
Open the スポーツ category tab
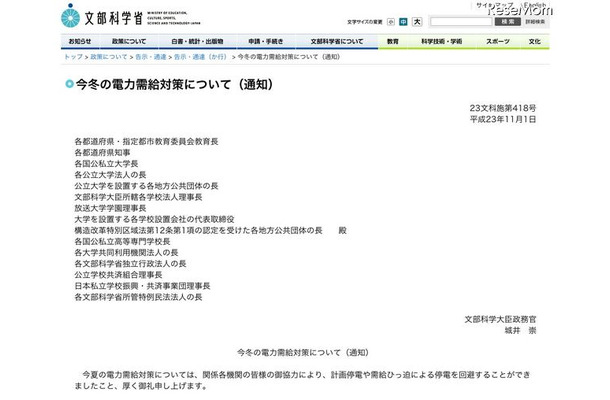498,41
